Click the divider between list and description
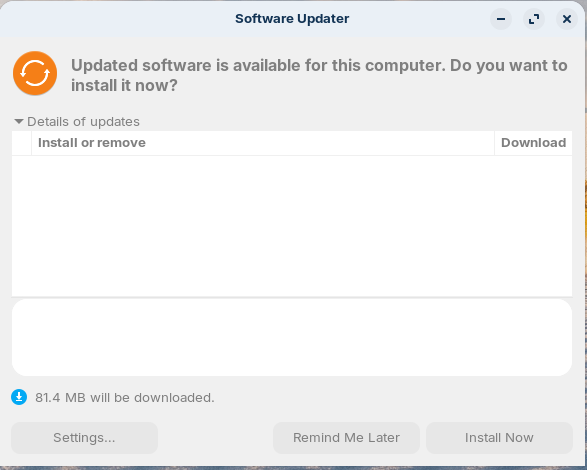 [x=292, y=297]
